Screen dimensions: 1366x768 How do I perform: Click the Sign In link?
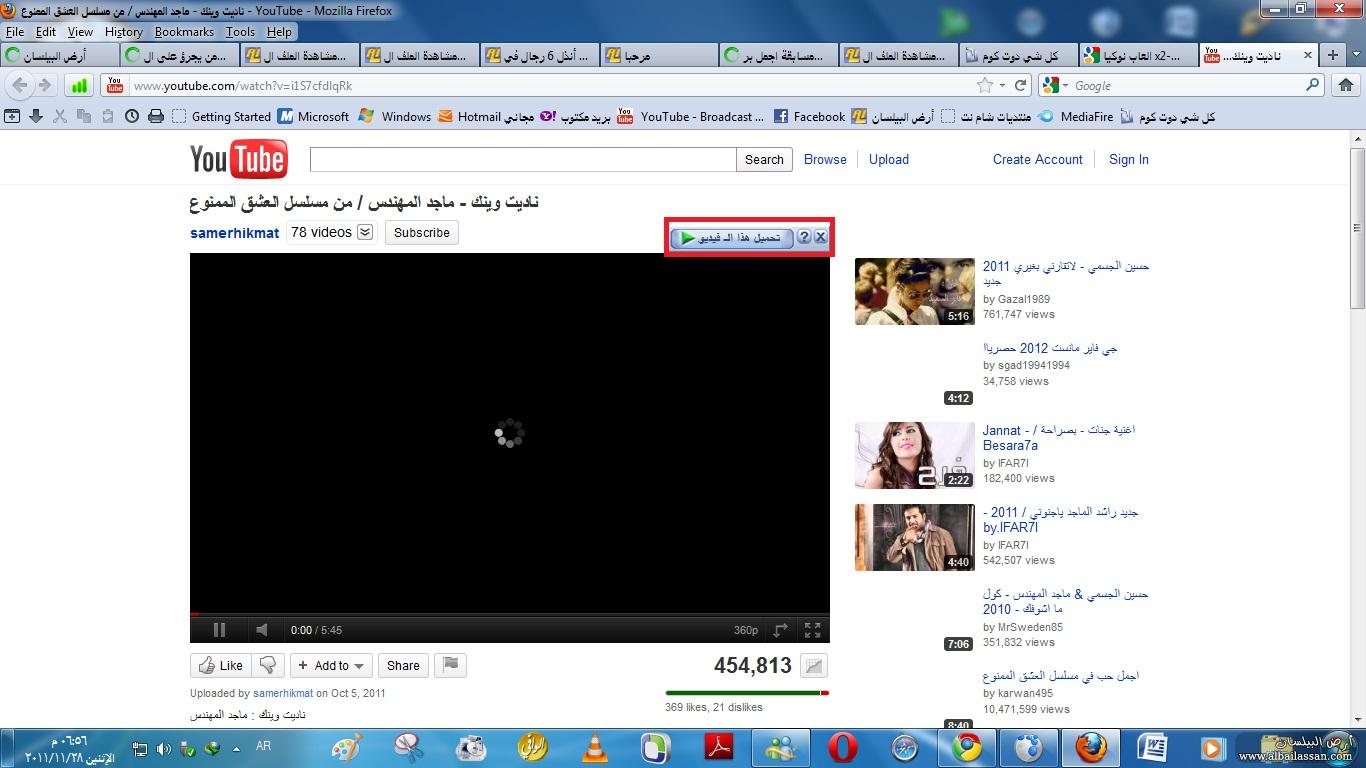click(1128, 159)
